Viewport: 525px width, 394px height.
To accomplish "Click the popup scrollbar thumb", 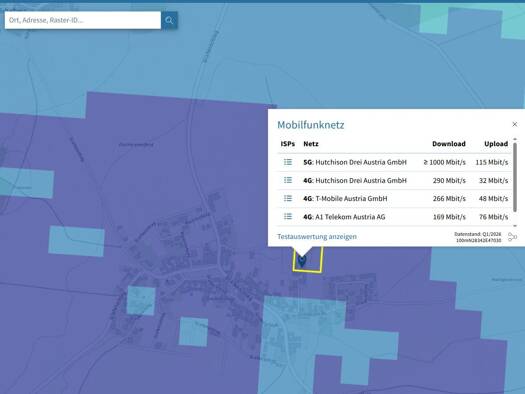I will coord(515,177).
